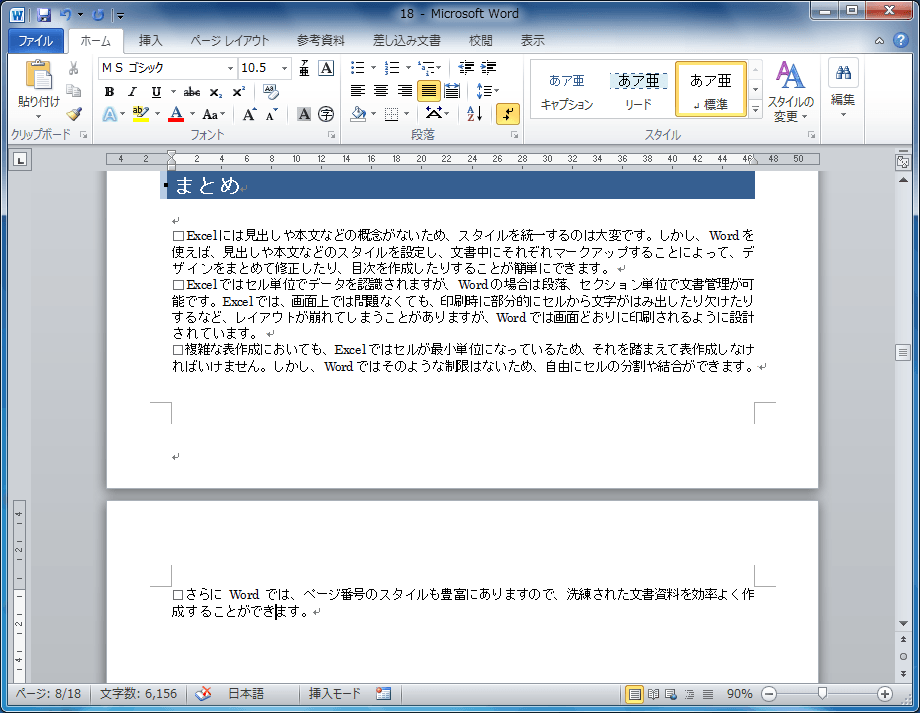Apply the リード style
920x713 pixels.
[x=638, y=90]
